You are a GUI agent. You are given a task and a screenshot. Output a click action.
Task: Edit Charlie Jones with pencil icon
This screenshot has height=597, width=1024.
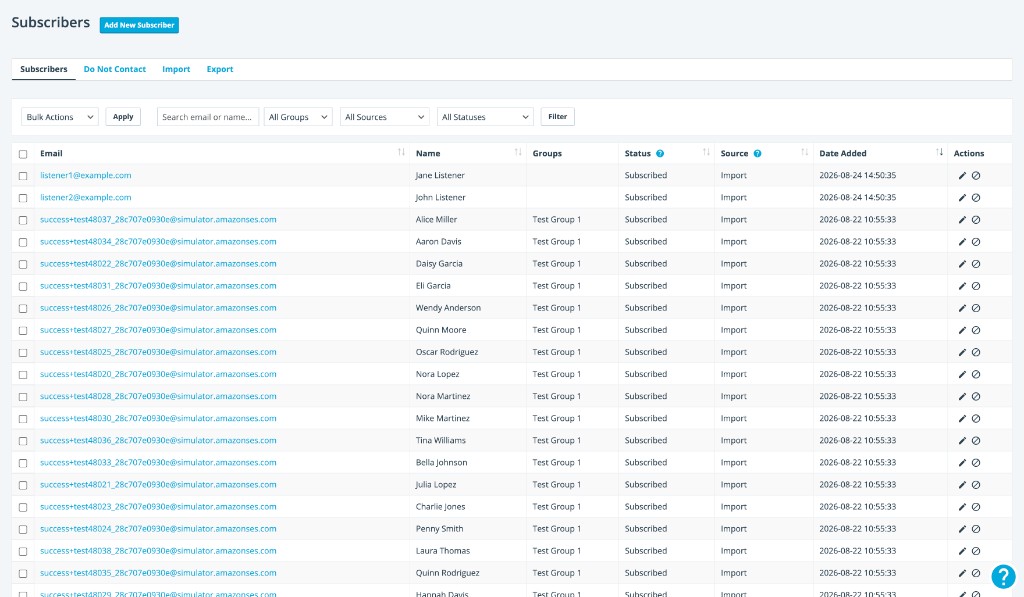[962, 508]
